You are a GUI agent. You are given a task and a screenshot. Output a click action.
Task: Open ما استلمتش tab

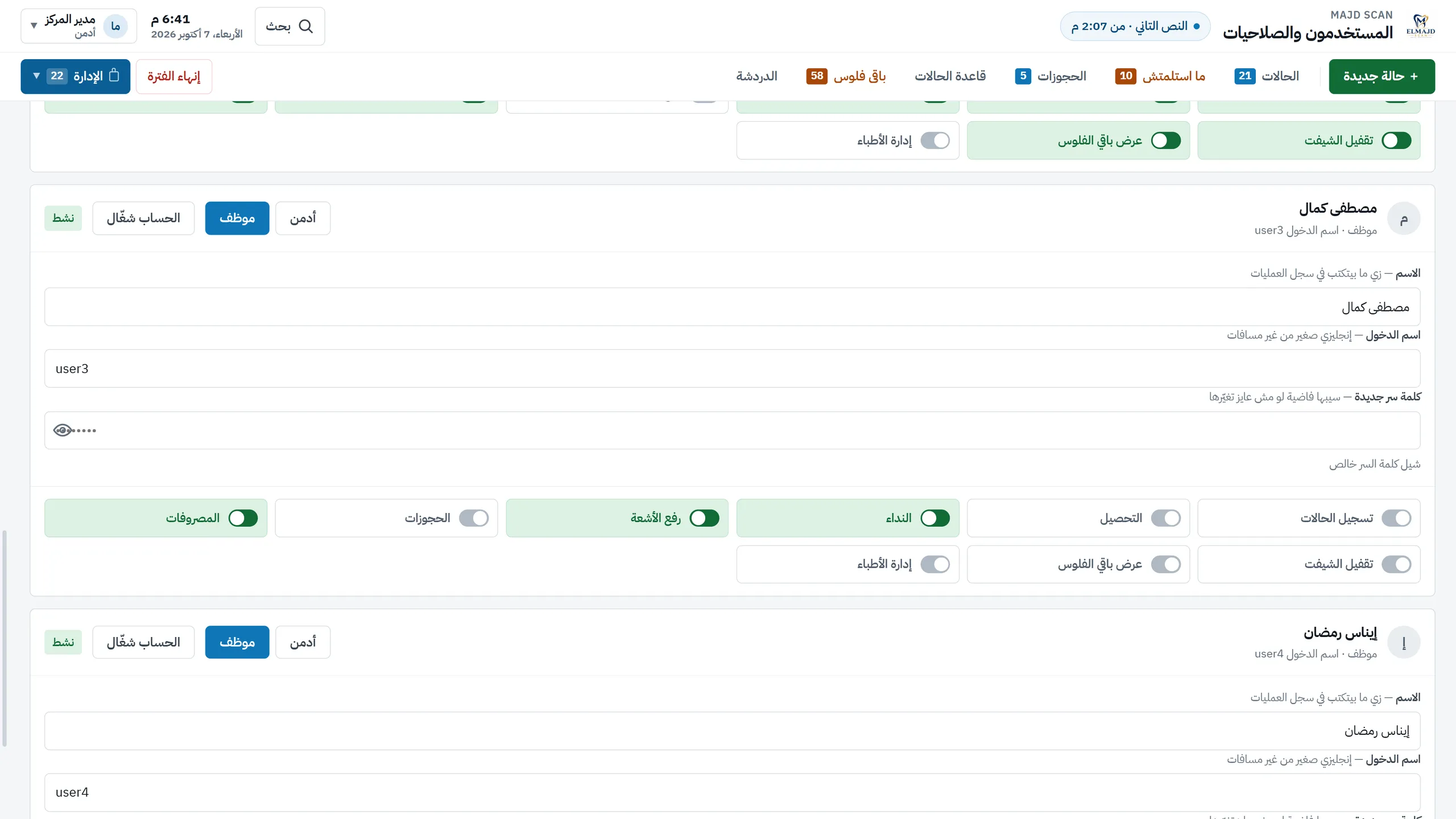coord(1160,76)
